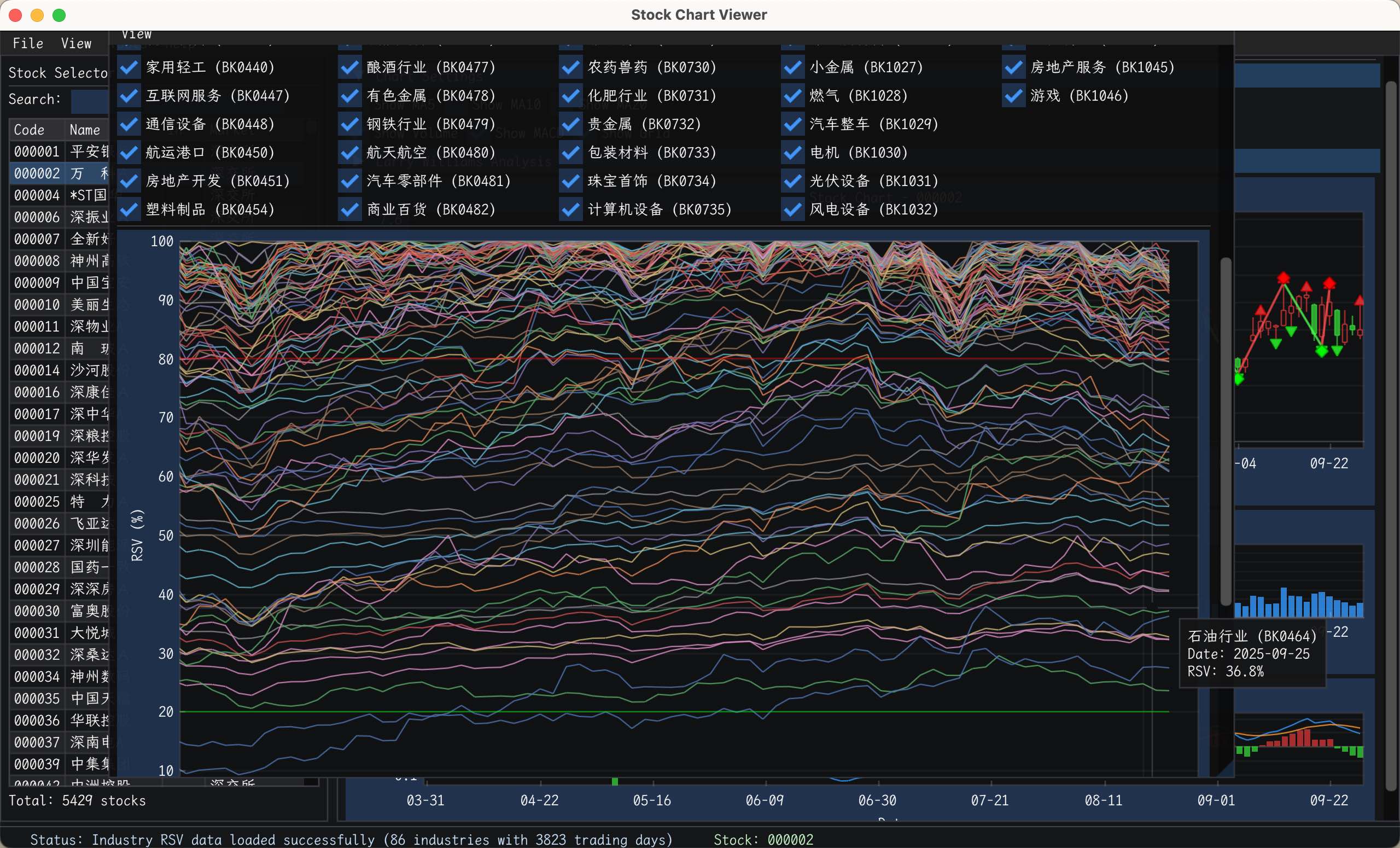The height and width of the screenshot is (848, 1400).
Task: Uncheck the 通信设备 (BK0448) checkbox
Action: click(x=129, y=124)
